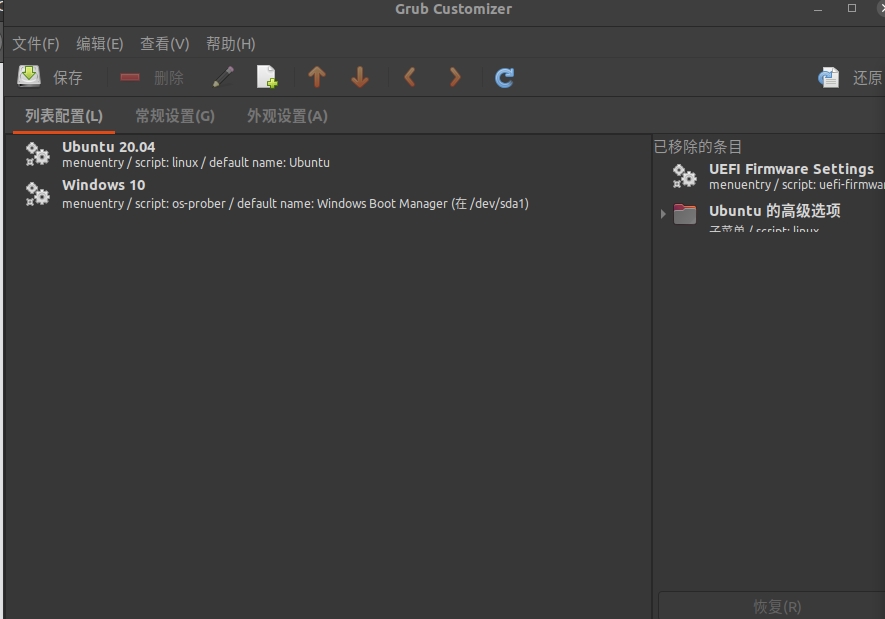Click the gears icon beside UEFI Firmware Settings
This screenshot has height=619, width=885.
(x=684, y=176)
